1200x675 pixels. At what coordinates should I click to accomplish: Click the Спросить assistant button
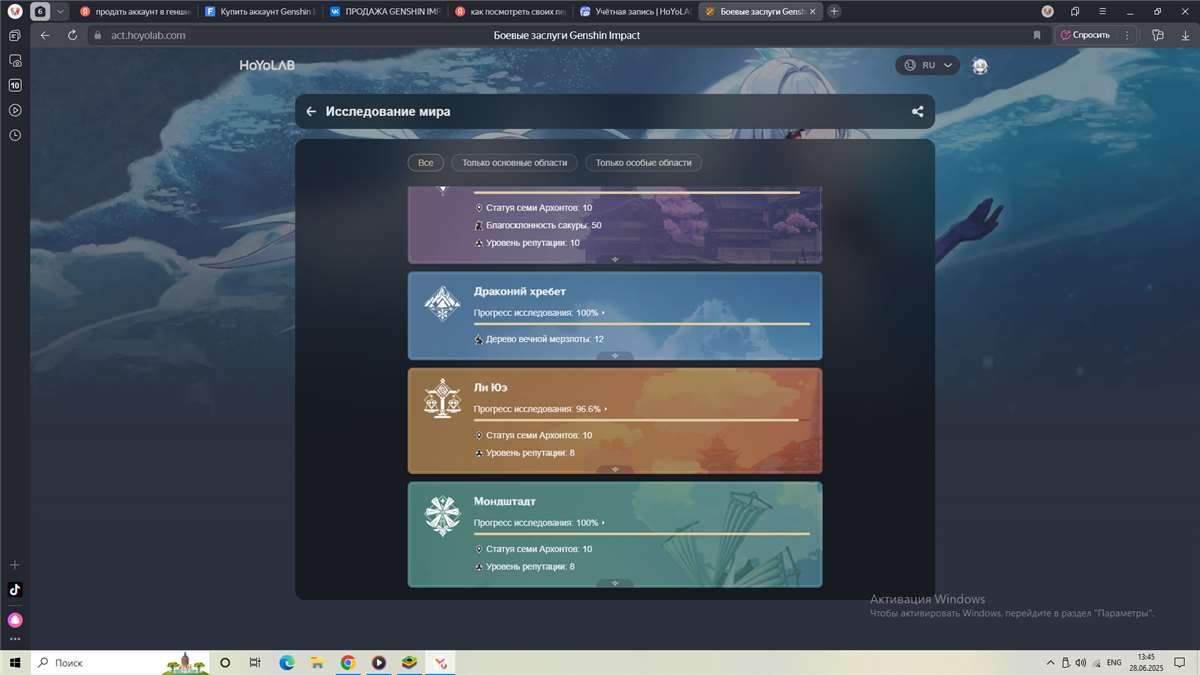coord(1086,35)
